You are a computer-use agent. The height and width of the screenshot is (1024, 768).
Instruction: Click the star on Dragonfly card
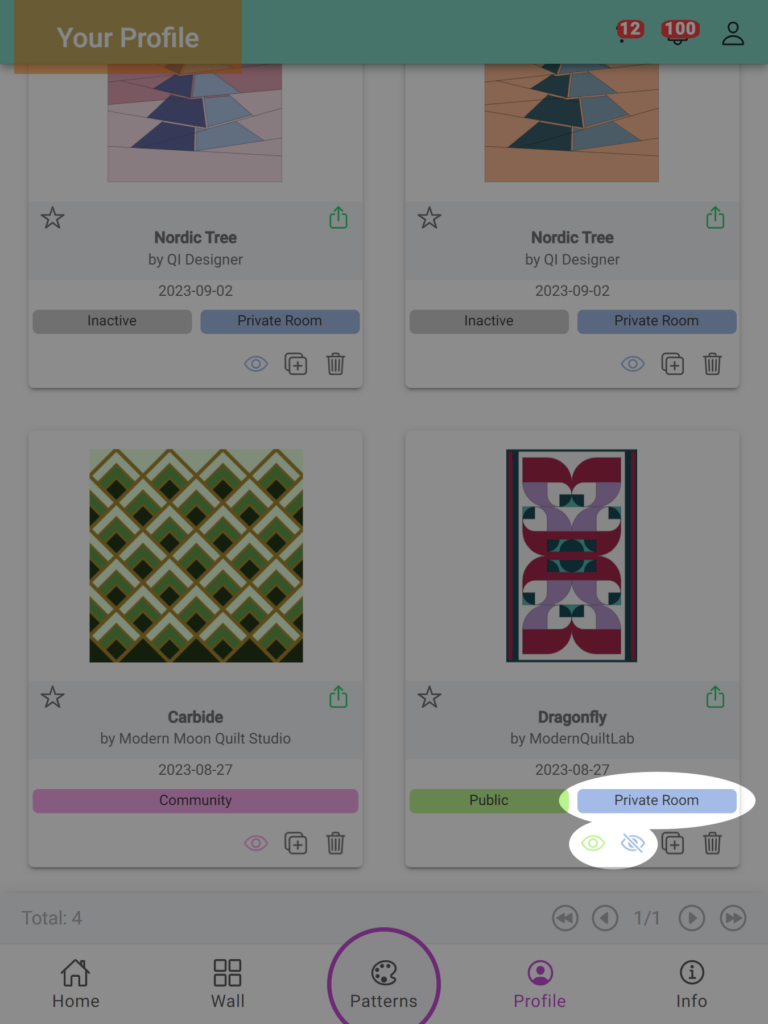(x=429, y=697)
